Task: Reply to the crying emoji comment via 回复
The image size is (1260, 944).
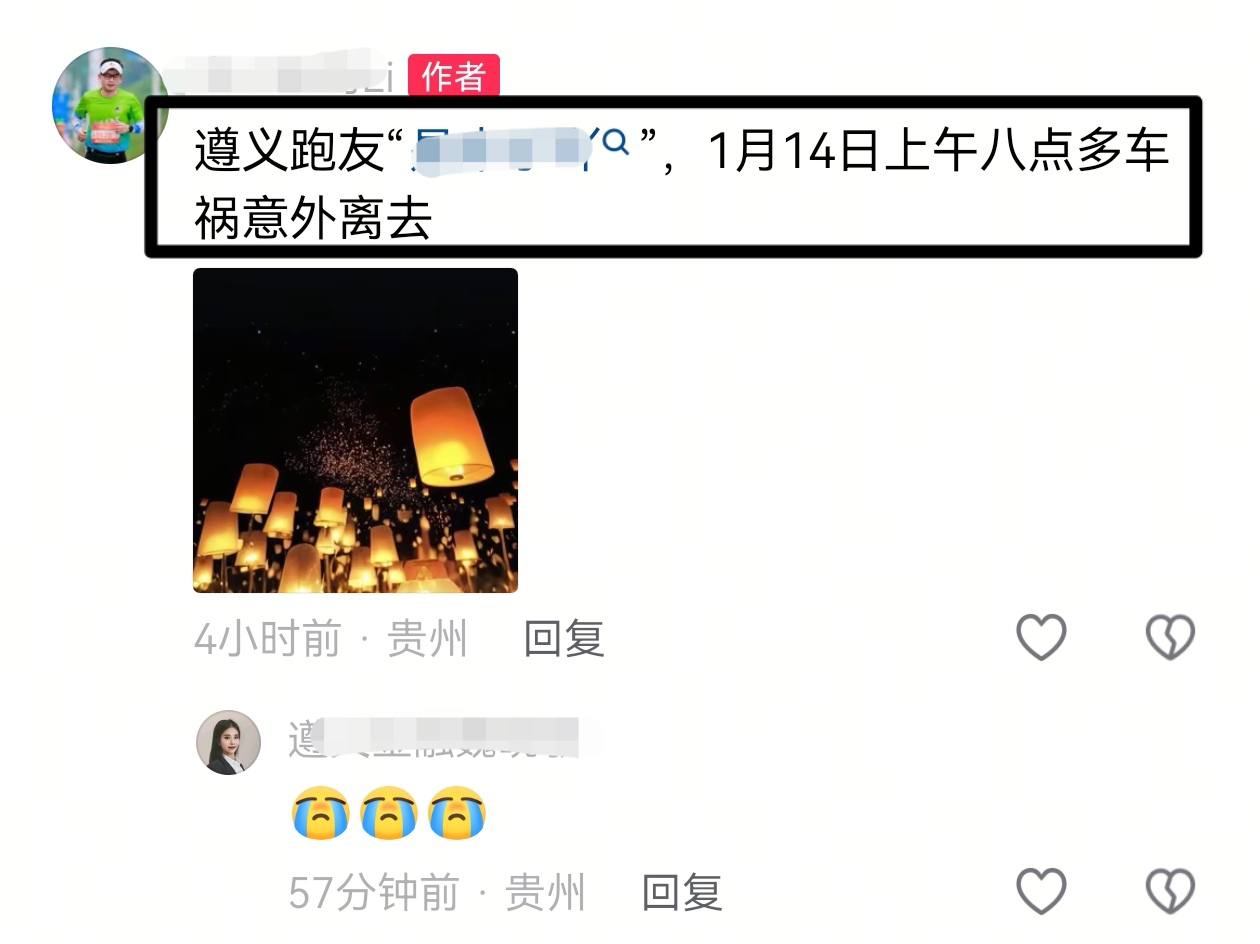Action: click(x=681, y=893)
